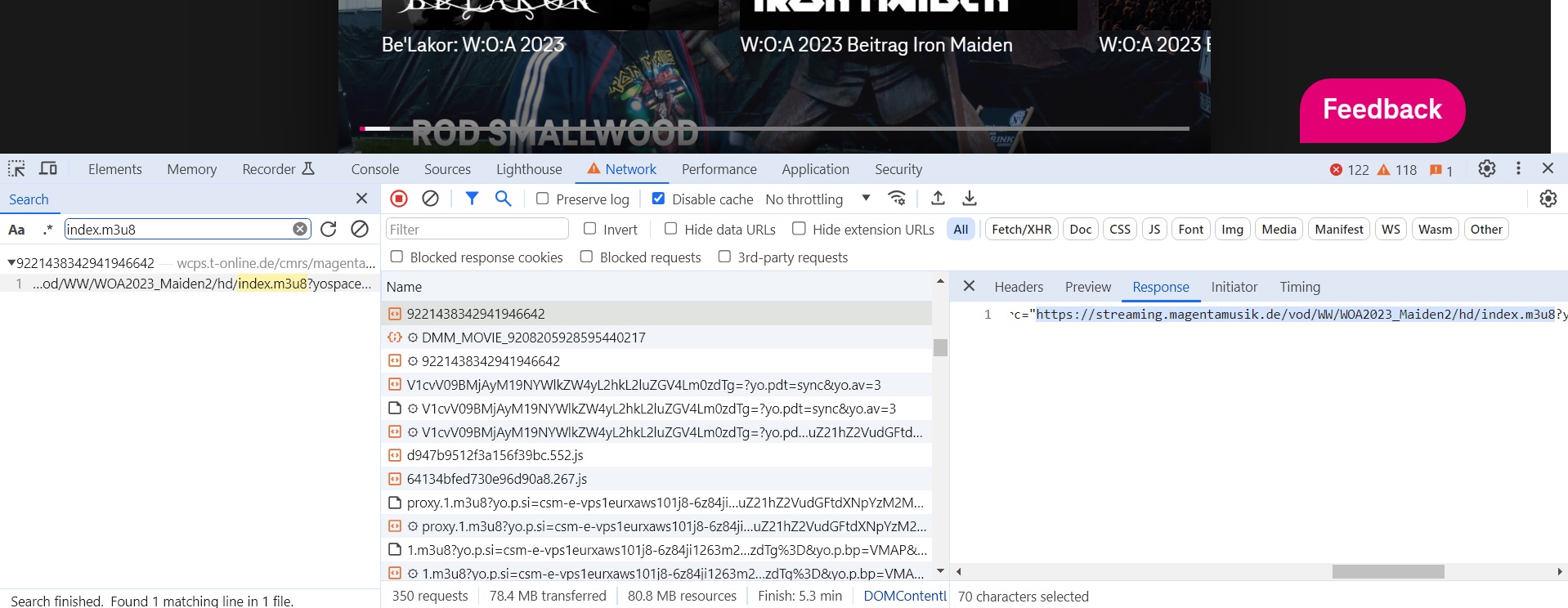Filter requests by Fetch/XHR
The width and height of the screenshot is (1568, 608).
coord(1022,230)
